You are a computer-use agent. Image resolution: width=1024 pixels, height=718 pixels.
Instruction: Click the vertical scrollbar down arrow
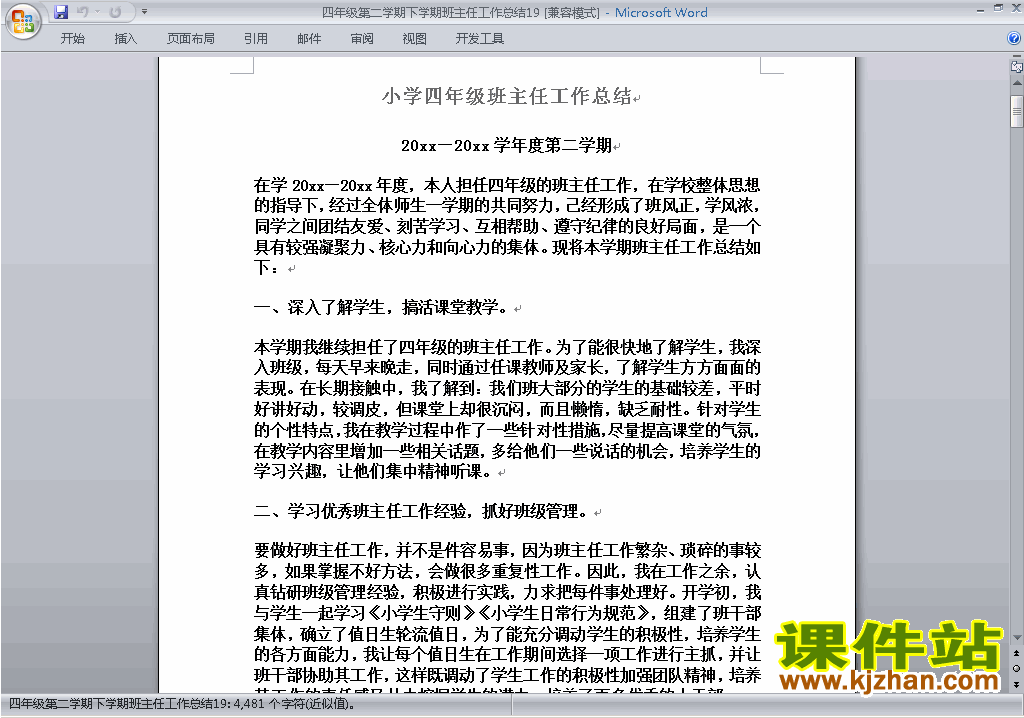tap(1017, 637)
